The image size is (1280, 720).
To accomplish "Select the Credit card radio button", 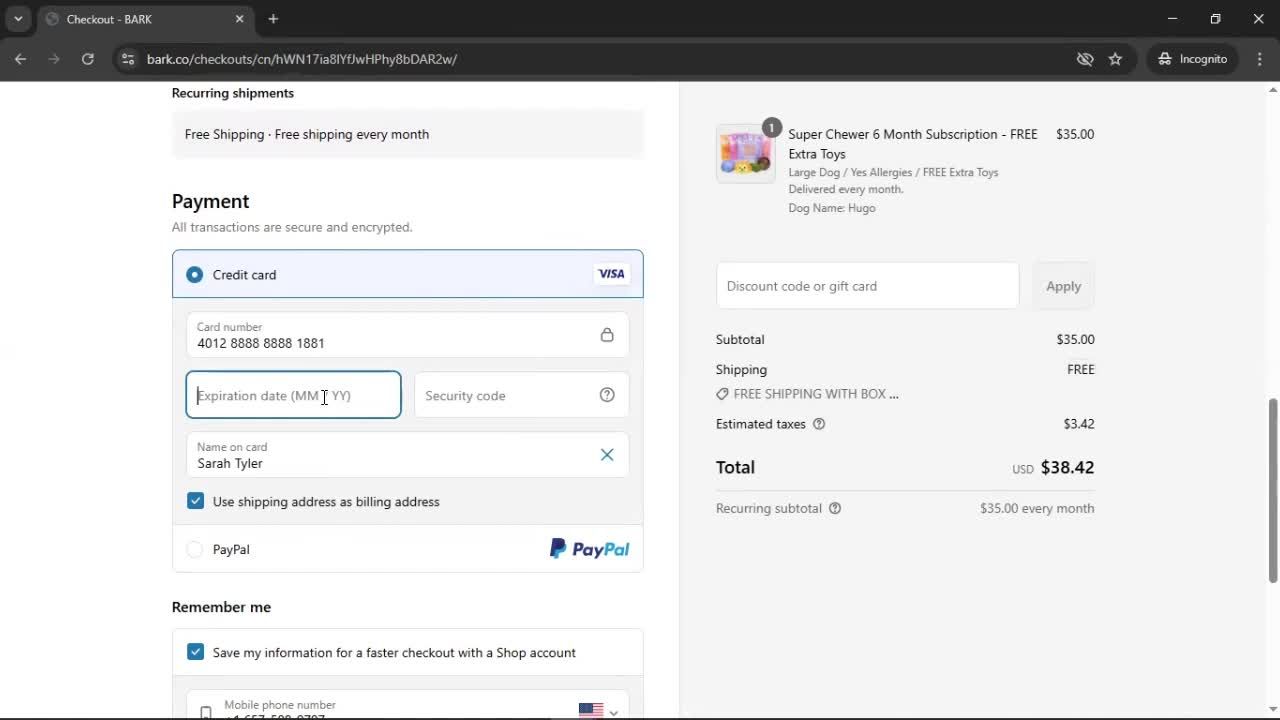I will [x=195, y=274].
